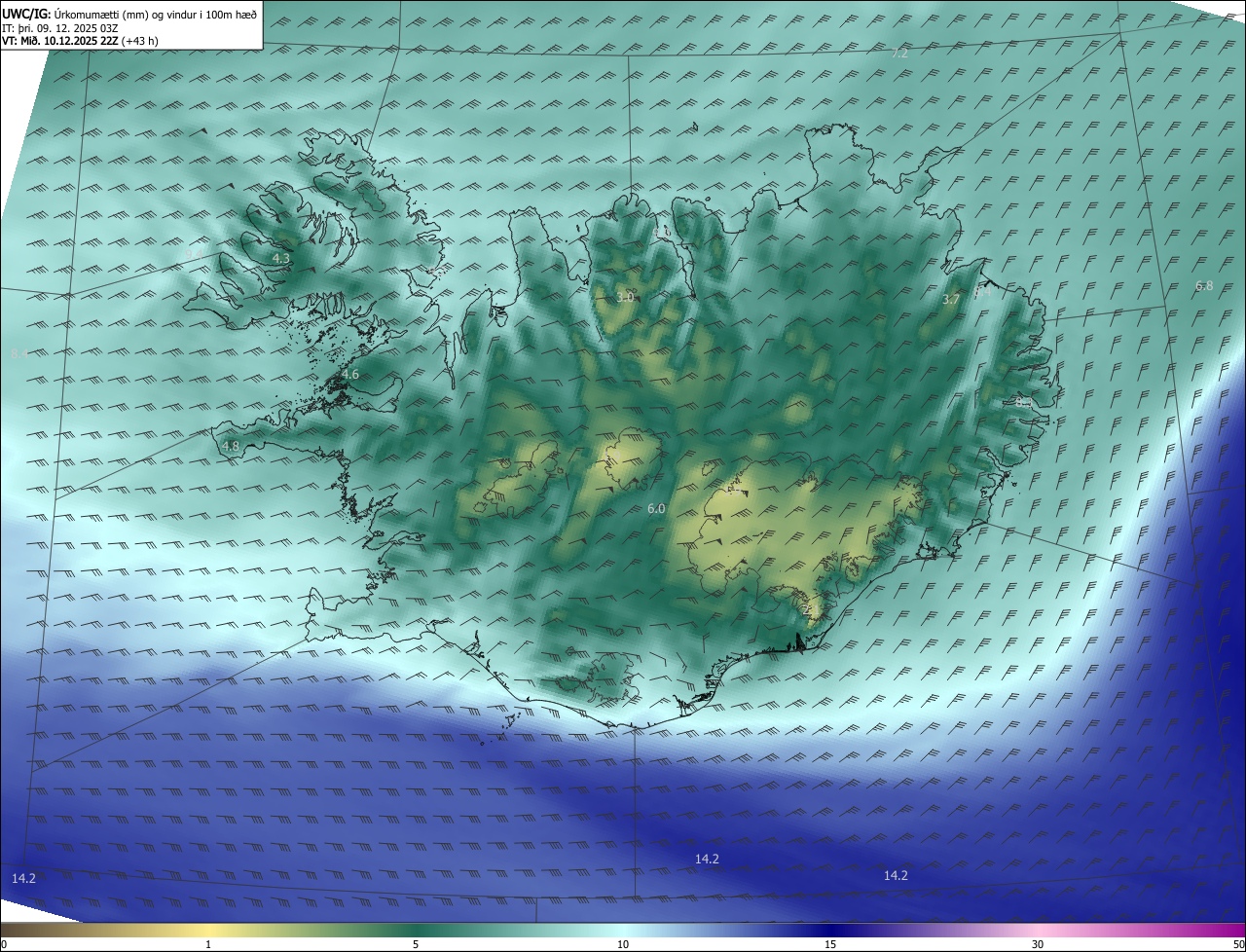Image resolution: width=1246 pixels, height=952 pixels.
Task: Click the 6.8 value label on the map
Action: pos(1204,285)
